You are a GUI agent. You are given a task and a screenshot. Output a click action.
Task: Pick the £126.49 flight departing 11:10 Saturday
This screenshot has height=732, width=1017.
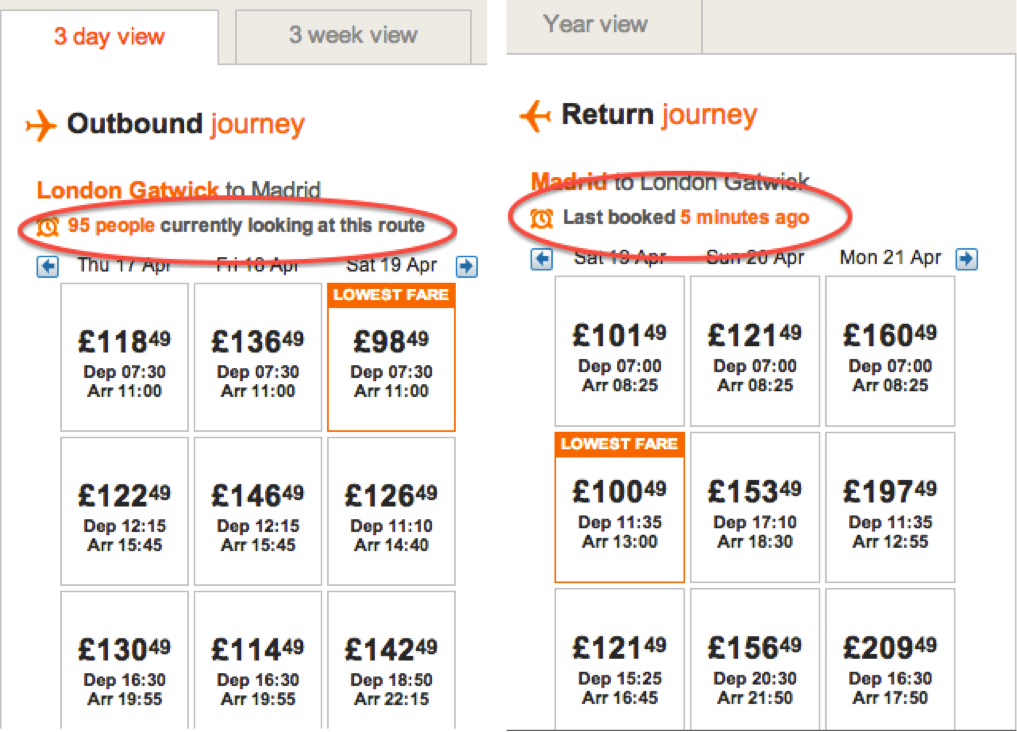391,510
